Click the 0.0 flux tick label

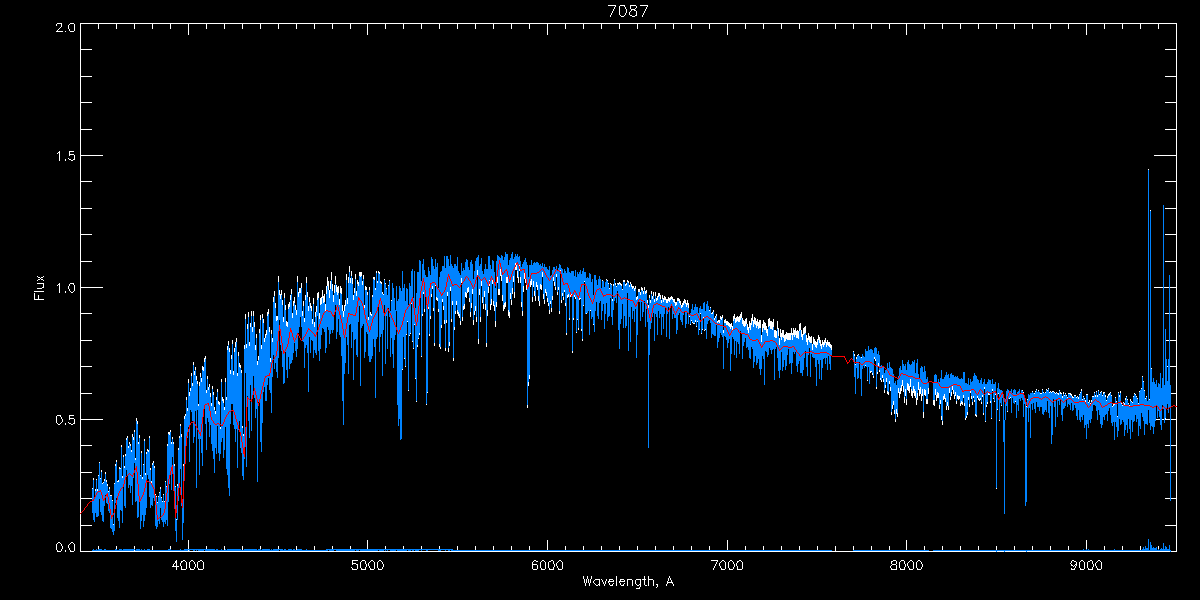66,548
